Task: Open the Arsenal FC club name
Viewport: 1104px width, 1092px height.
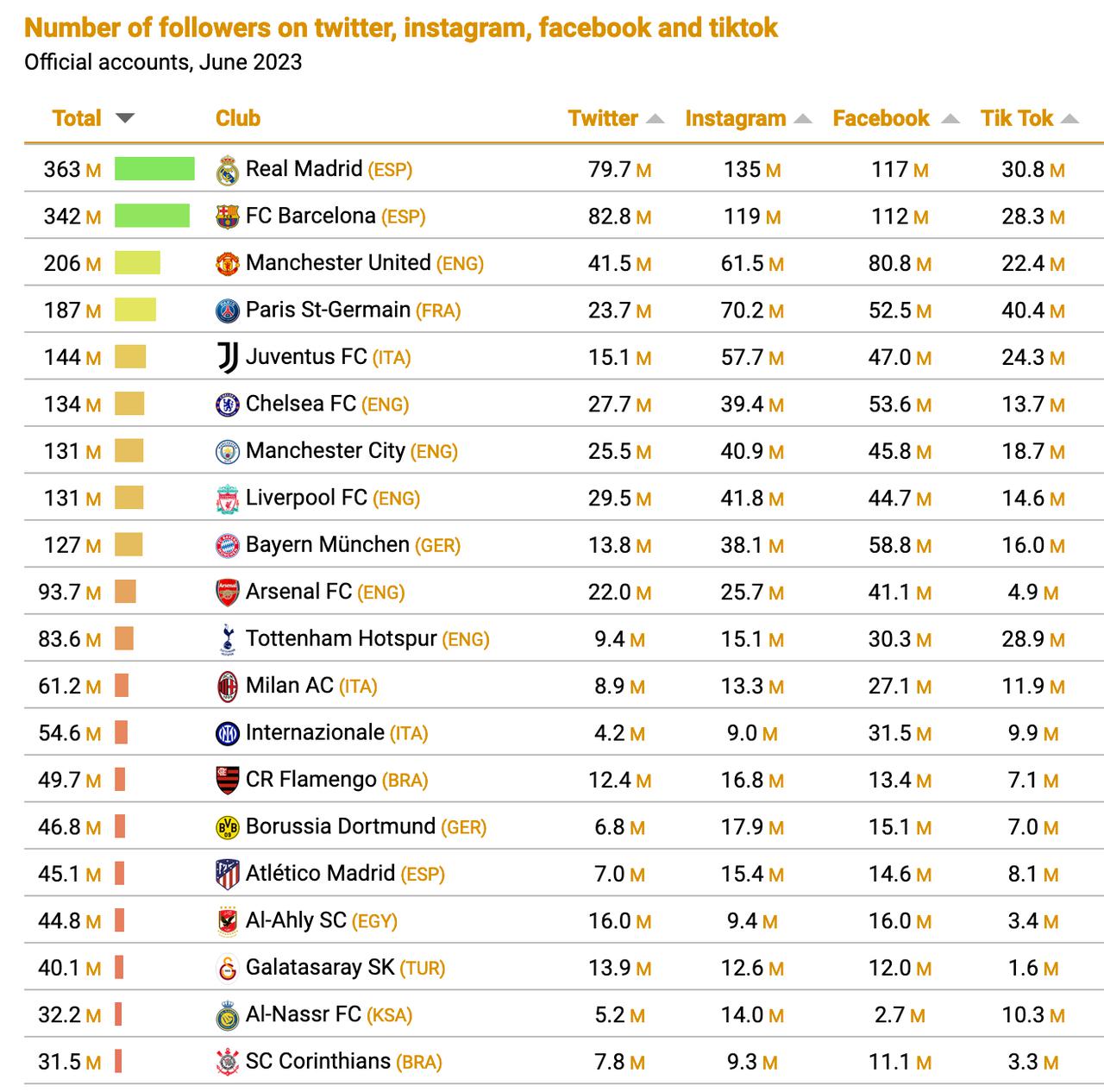Action: [298, 592]
